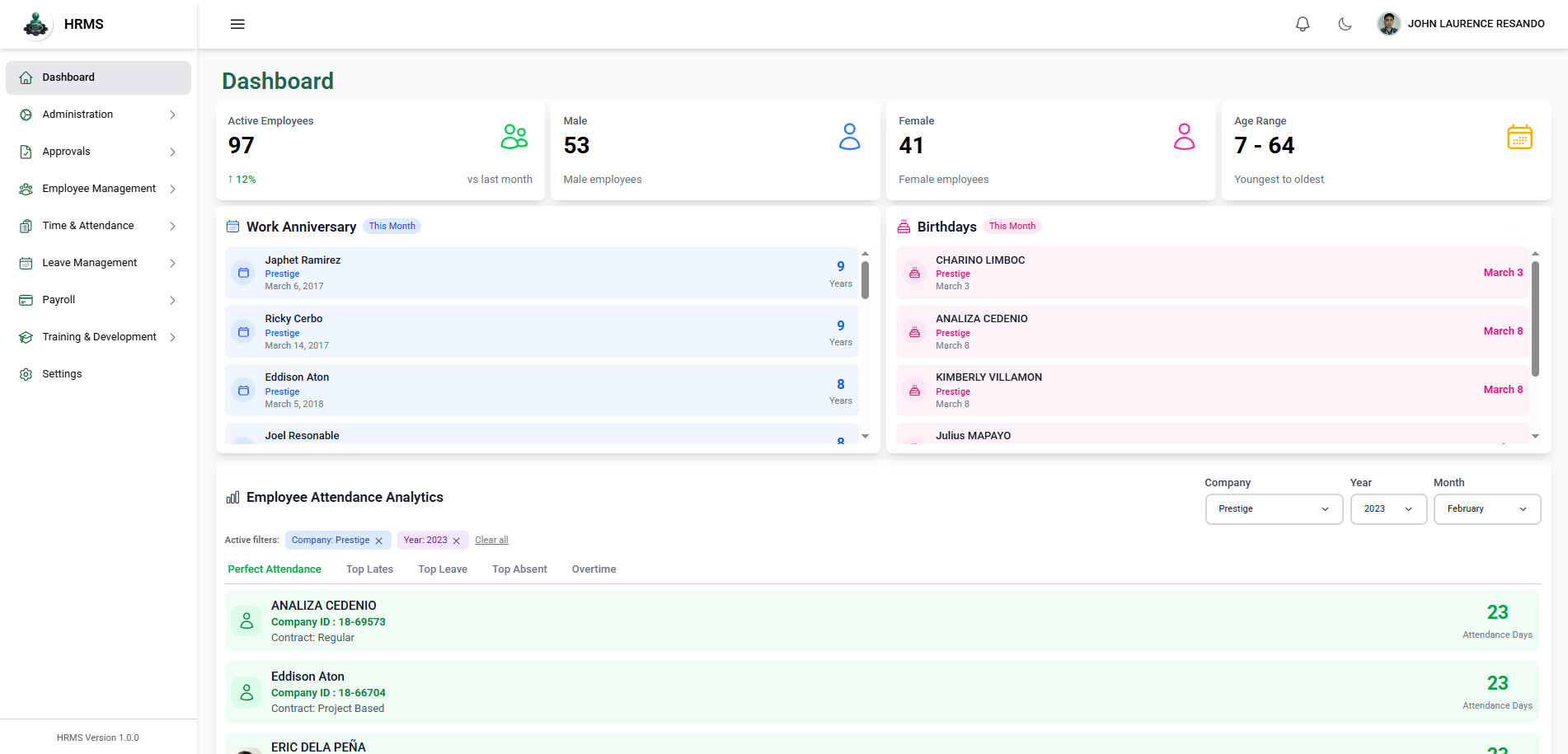Switch to the Top Lates tab

(369, 569)
